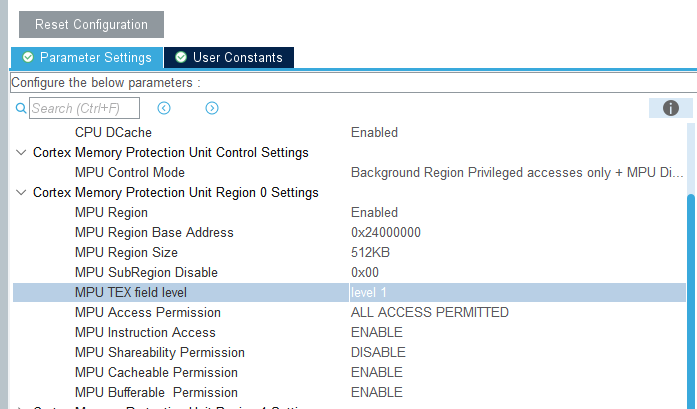Click the search magnifier icon
The height and width of the screenshot is (409, 697).
click(x=20, y=108)
